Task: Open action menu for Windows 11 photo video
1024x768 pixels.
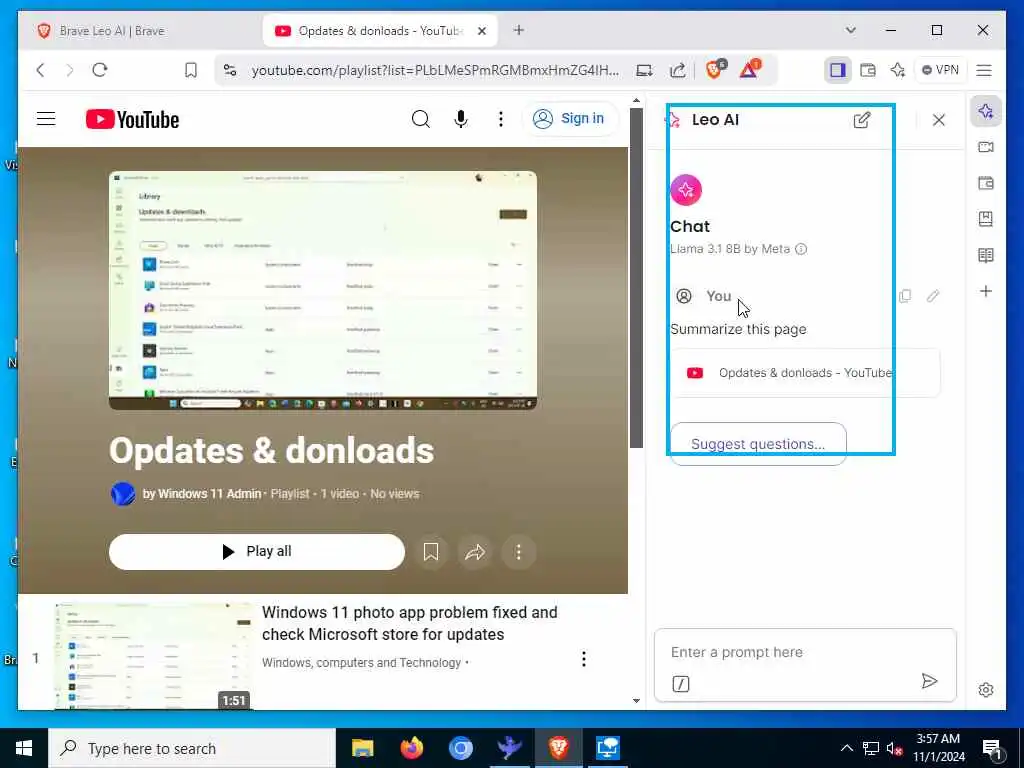Action: [x=584, y=659]
